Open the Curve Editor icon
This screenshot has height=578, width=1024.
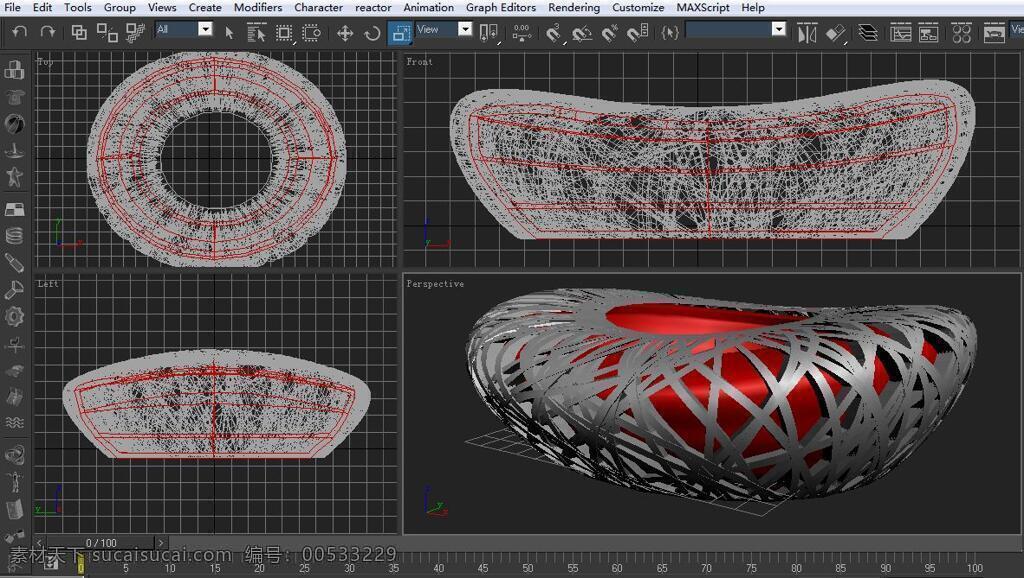tap(901, 33)
